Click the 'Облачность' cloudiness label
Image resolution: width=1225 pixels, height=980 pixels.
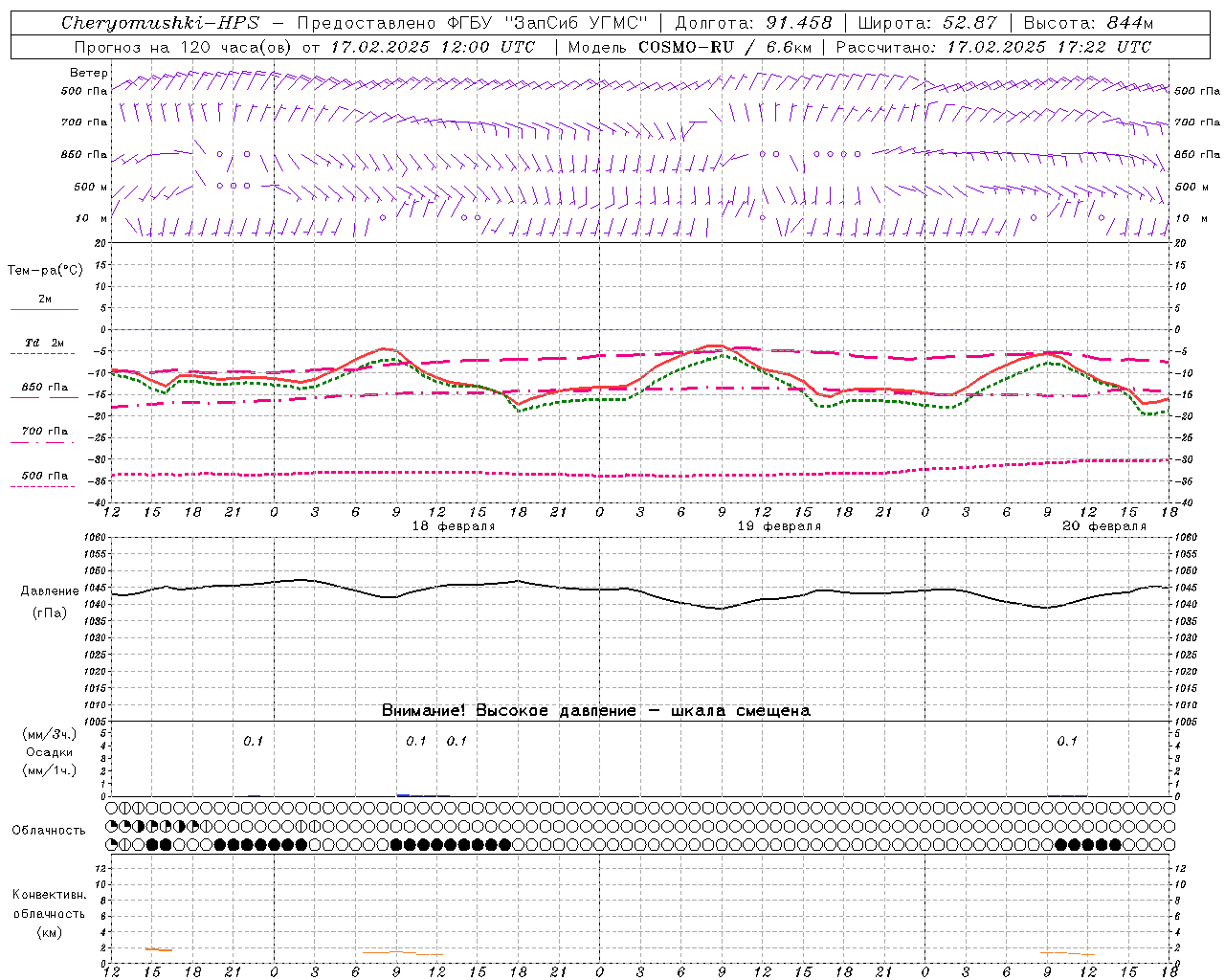tap(49, 831)
